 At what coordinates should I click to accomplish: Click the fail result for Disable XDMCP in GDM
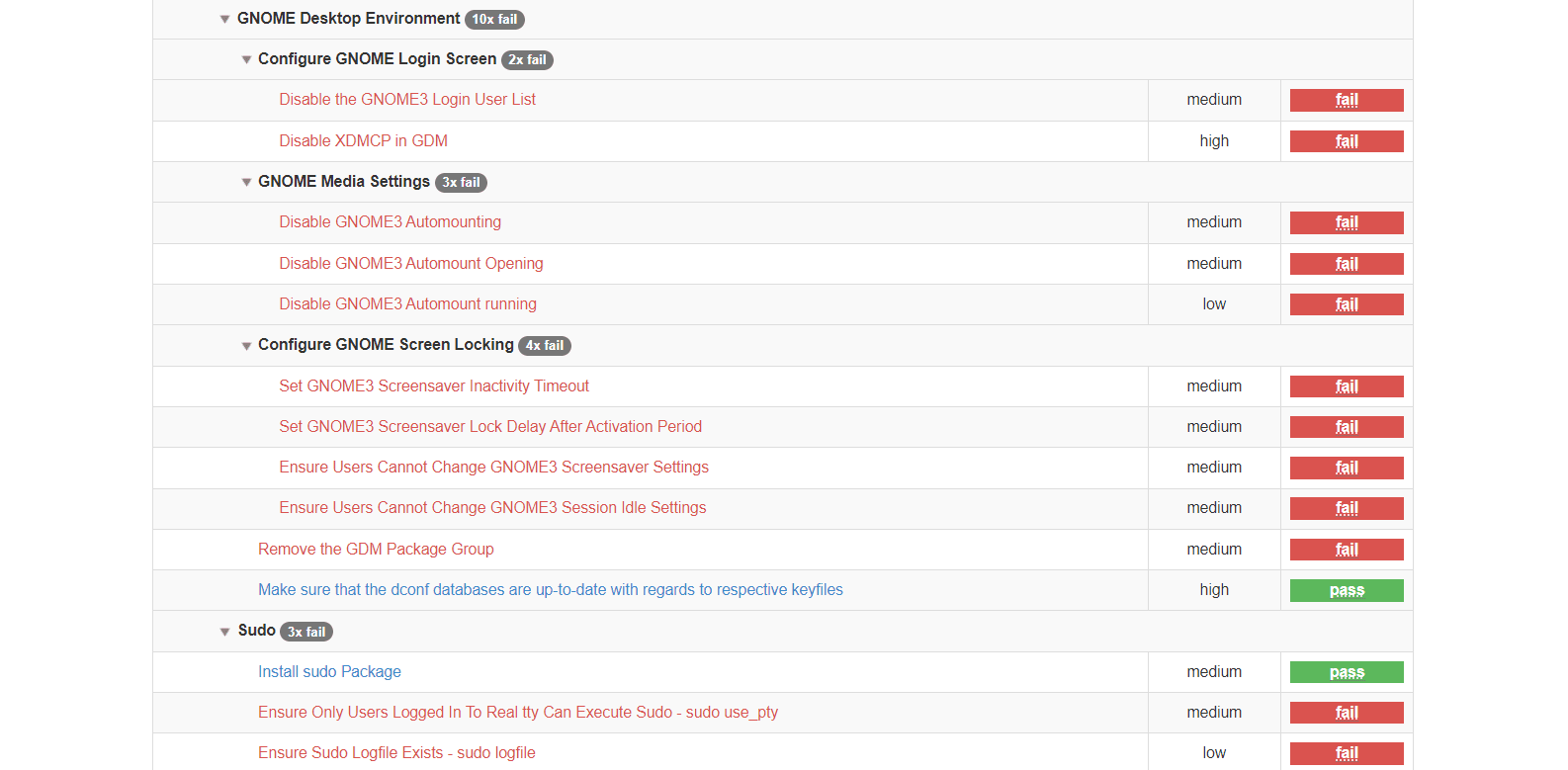[1346, 141]
